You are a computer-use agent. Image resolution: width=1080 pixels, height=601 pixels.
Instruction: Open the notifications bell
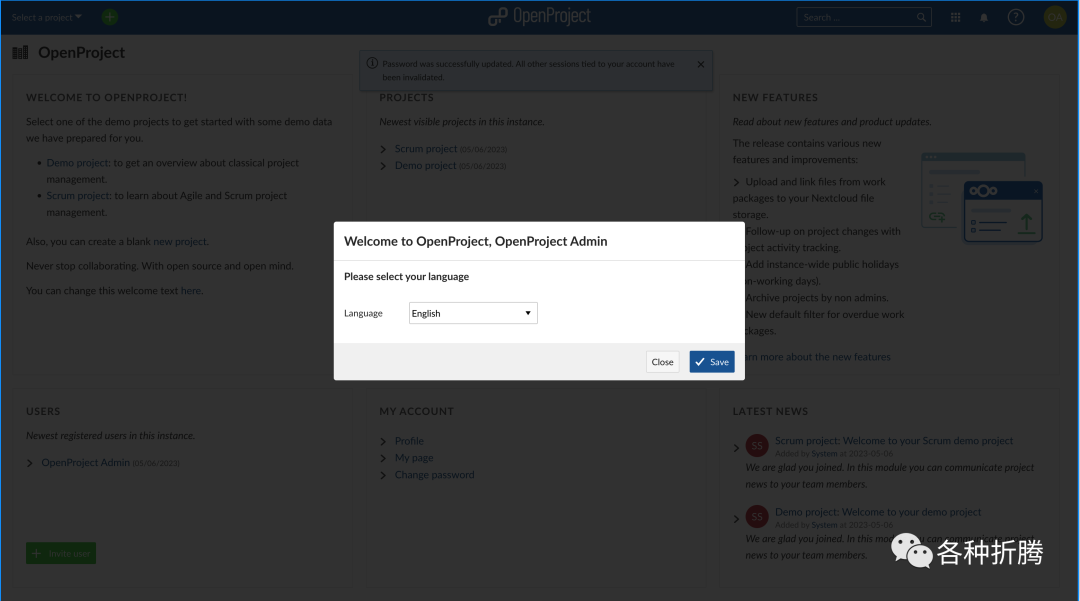[984, 17]
